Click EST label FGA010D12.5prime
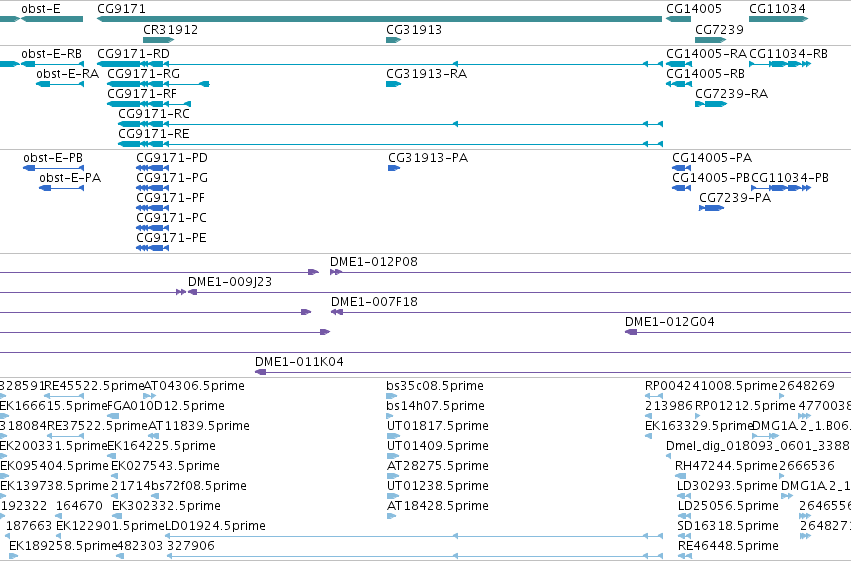Image resolution: width=851 pixels, height=561 pixels. coord(166,406)
